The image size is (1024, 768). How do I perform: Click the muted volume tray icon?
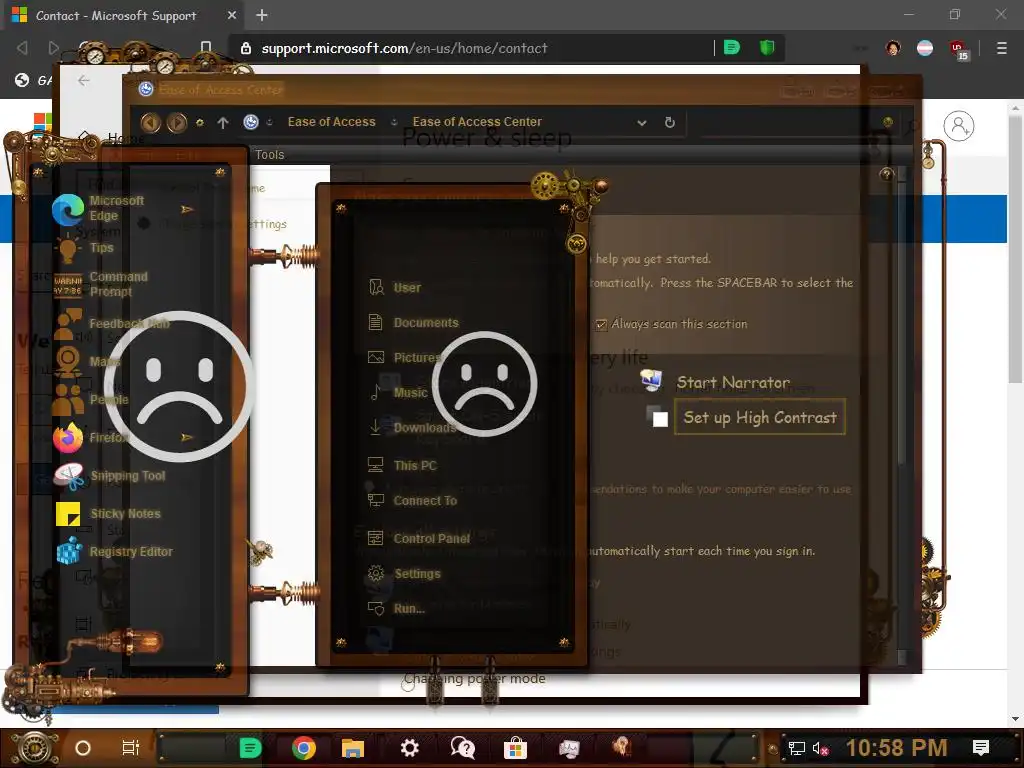coord(820,748)
